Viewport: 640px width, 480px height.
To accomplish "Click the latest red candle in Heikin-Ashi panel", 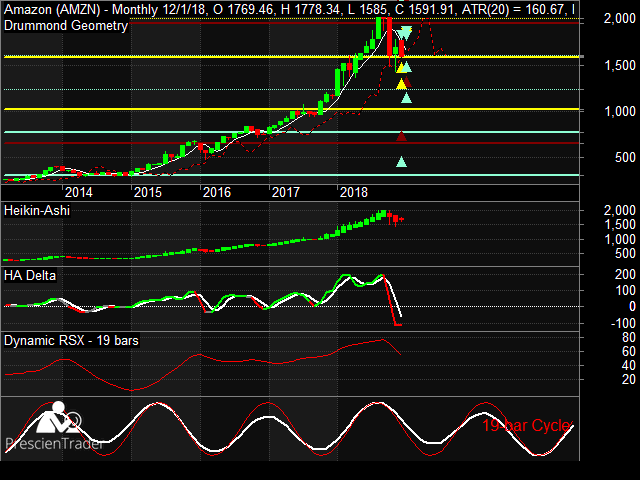I will 402,220.
